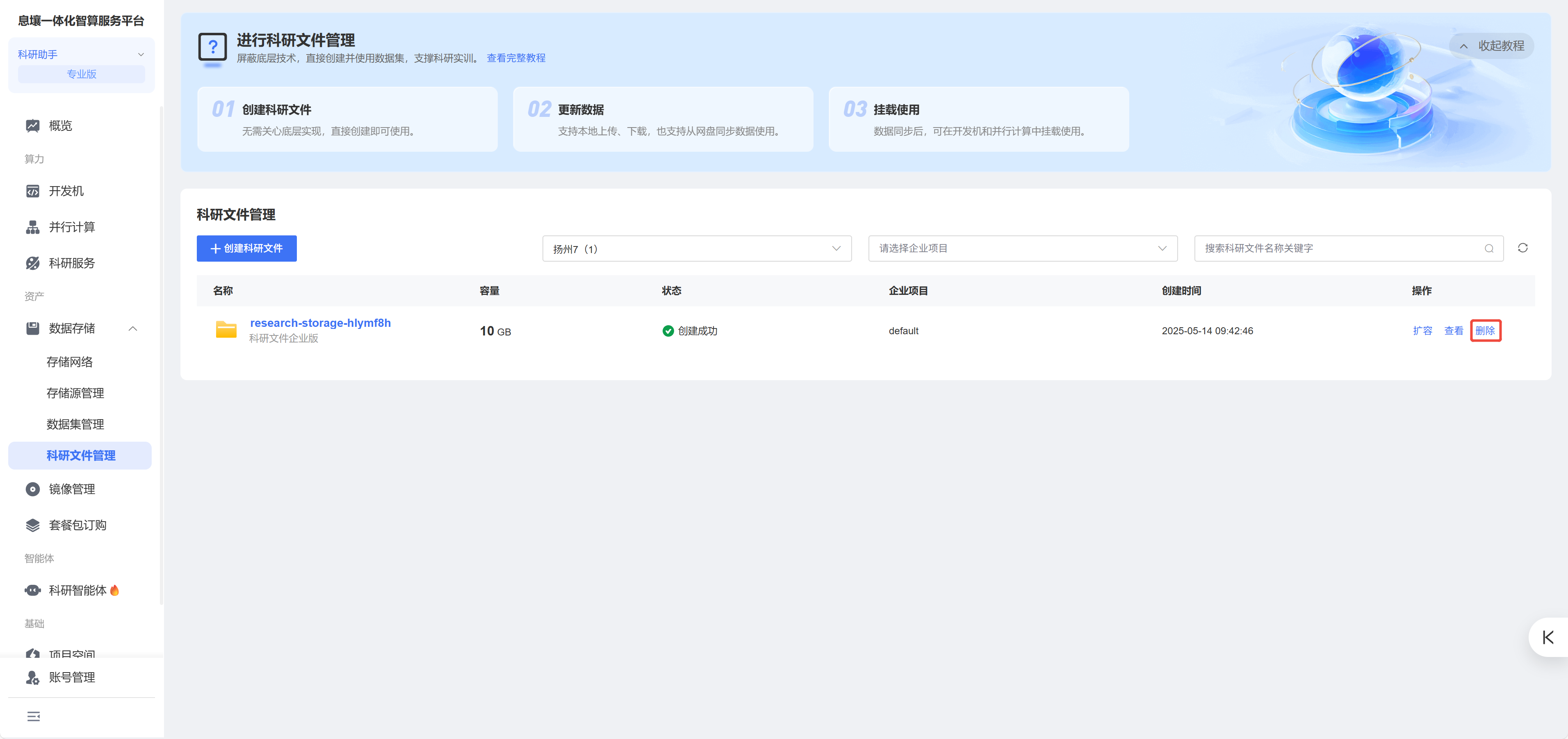Open the 查看完整教程 link
1568x739 pixels.
tap(515, 58)
